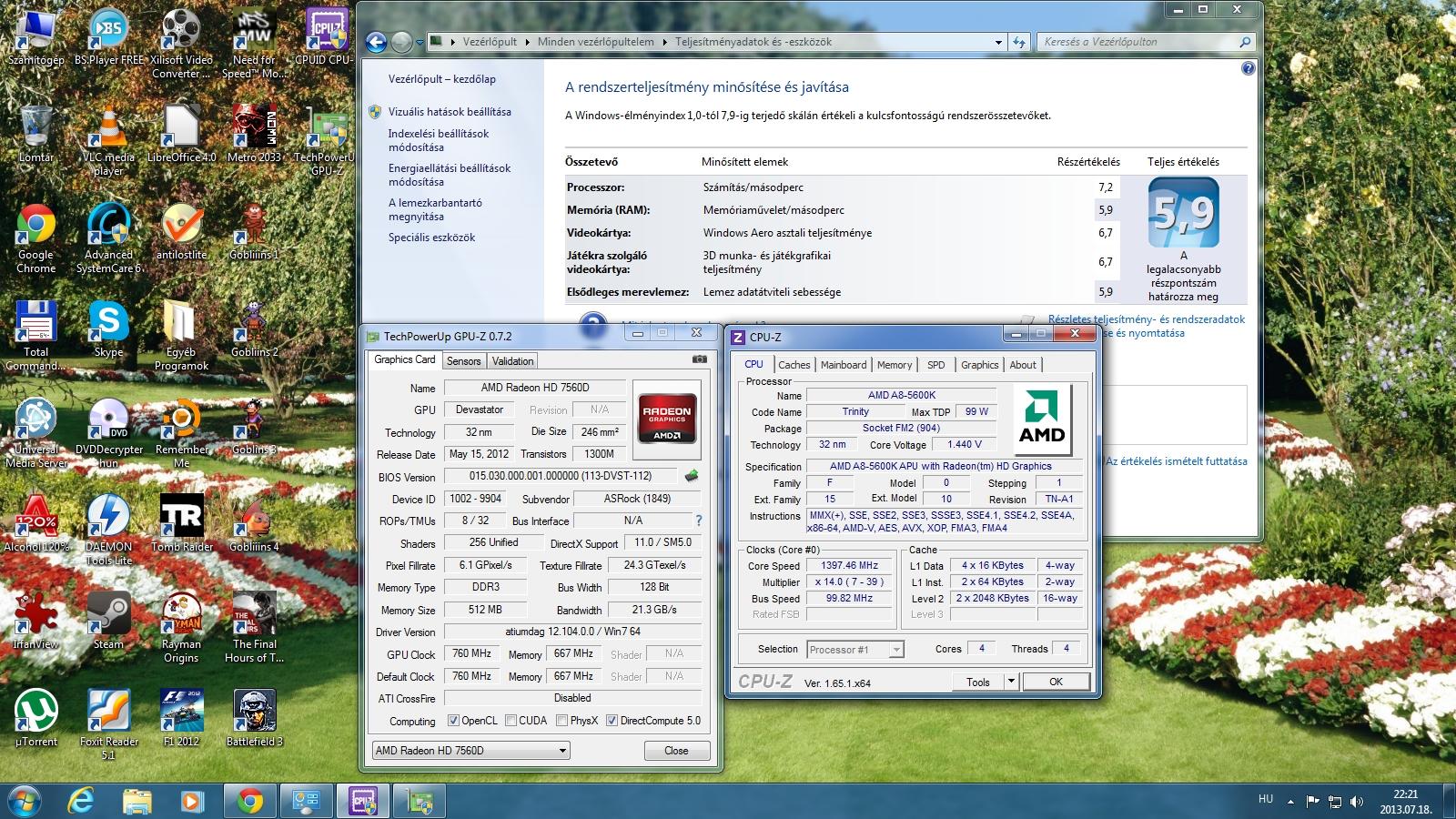Image resolution: width=1456 pixels, height=819 pixels.
Task: Open the About tab in CPU-Z
Action: pyautogui.click(x=1023, y=365)
